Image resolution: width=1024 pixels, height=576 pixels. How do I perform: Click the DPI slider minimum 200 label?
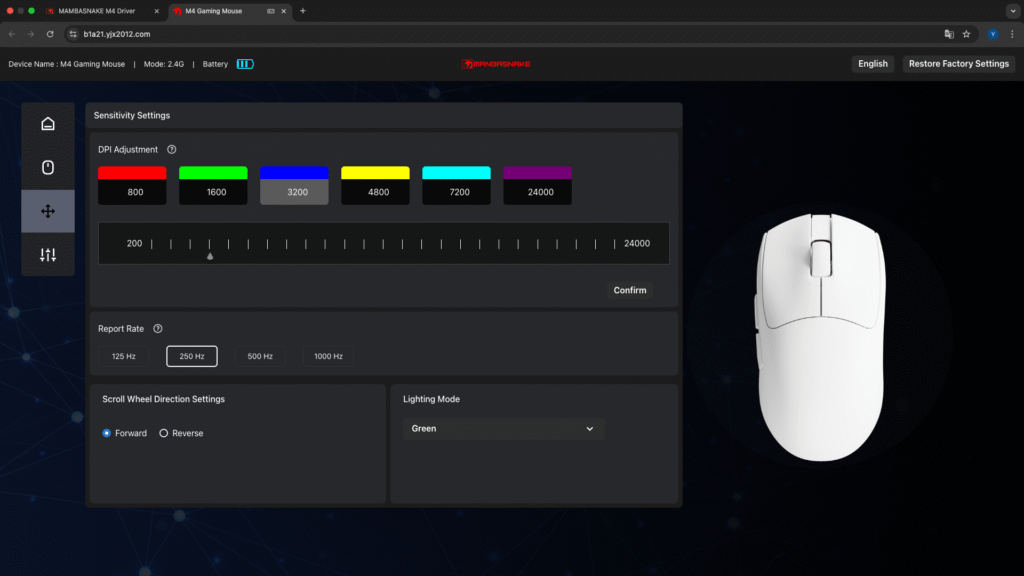point(134,243)
